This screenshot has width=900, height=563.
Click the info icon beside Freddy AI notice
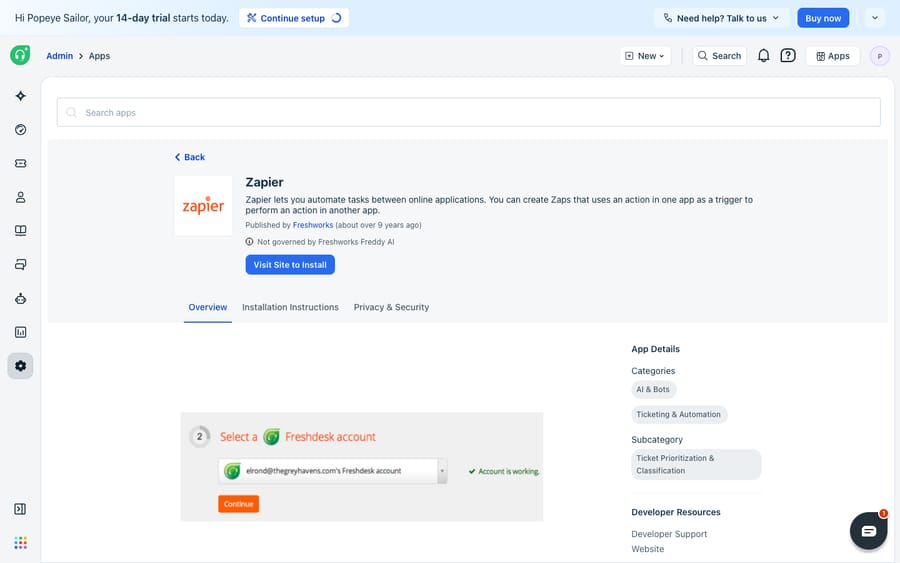(249, 242)
